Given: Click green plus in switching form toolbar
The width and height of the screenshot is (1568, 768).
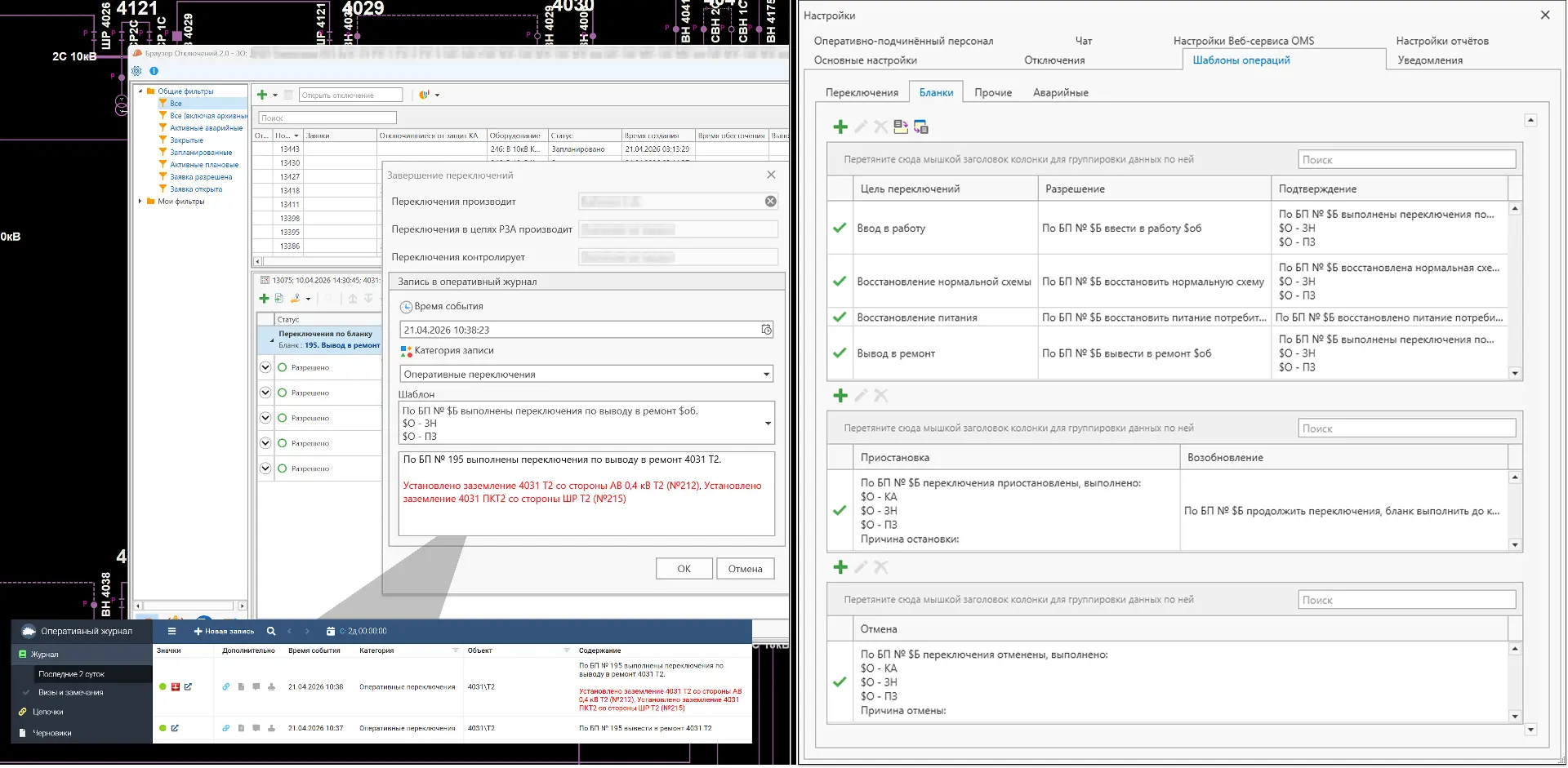Looking at the screenshot, I should point(264,299).
